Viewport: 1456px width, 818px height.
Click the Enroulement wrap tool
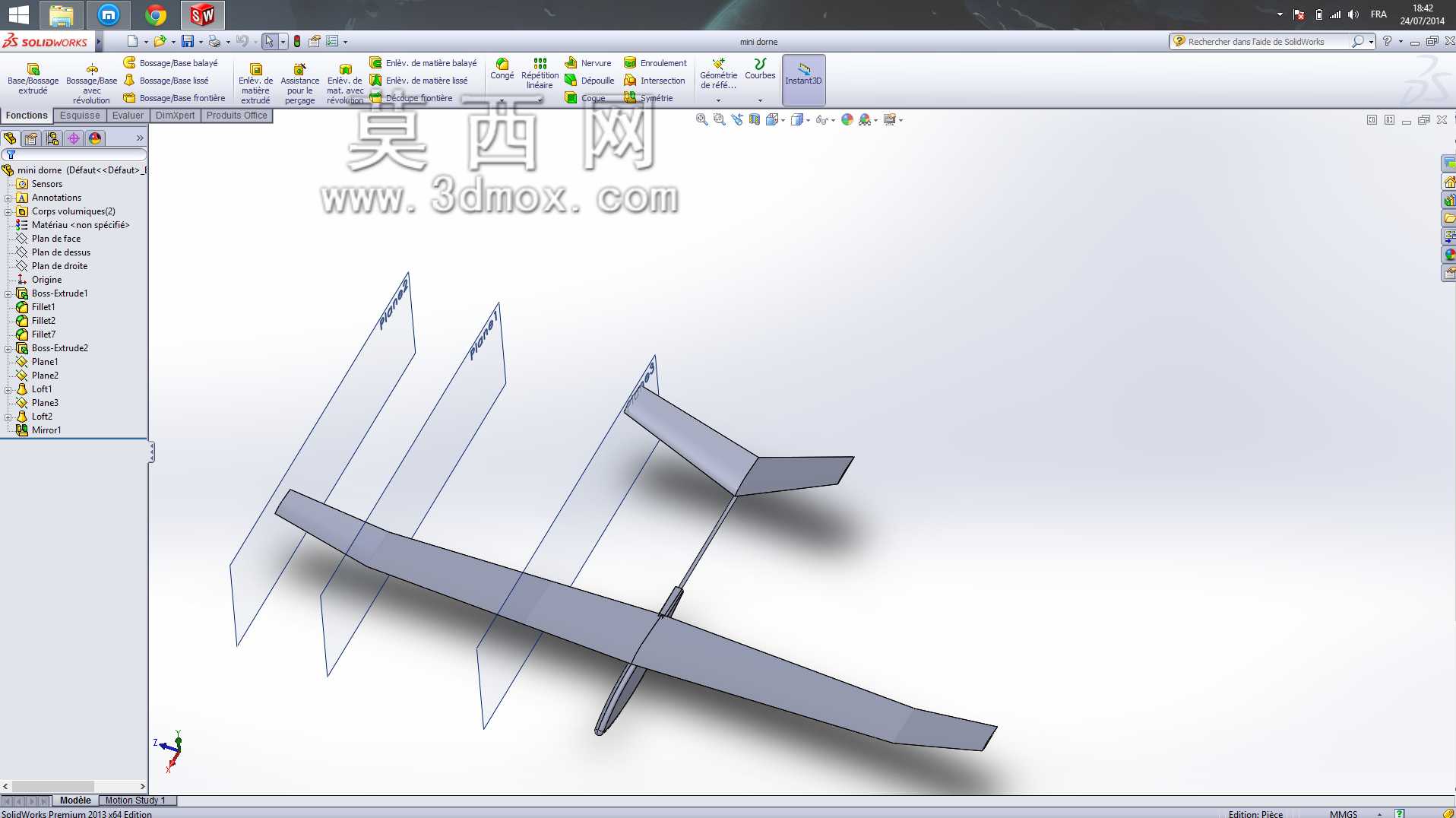pyautogui.click(x=655, y=63)
